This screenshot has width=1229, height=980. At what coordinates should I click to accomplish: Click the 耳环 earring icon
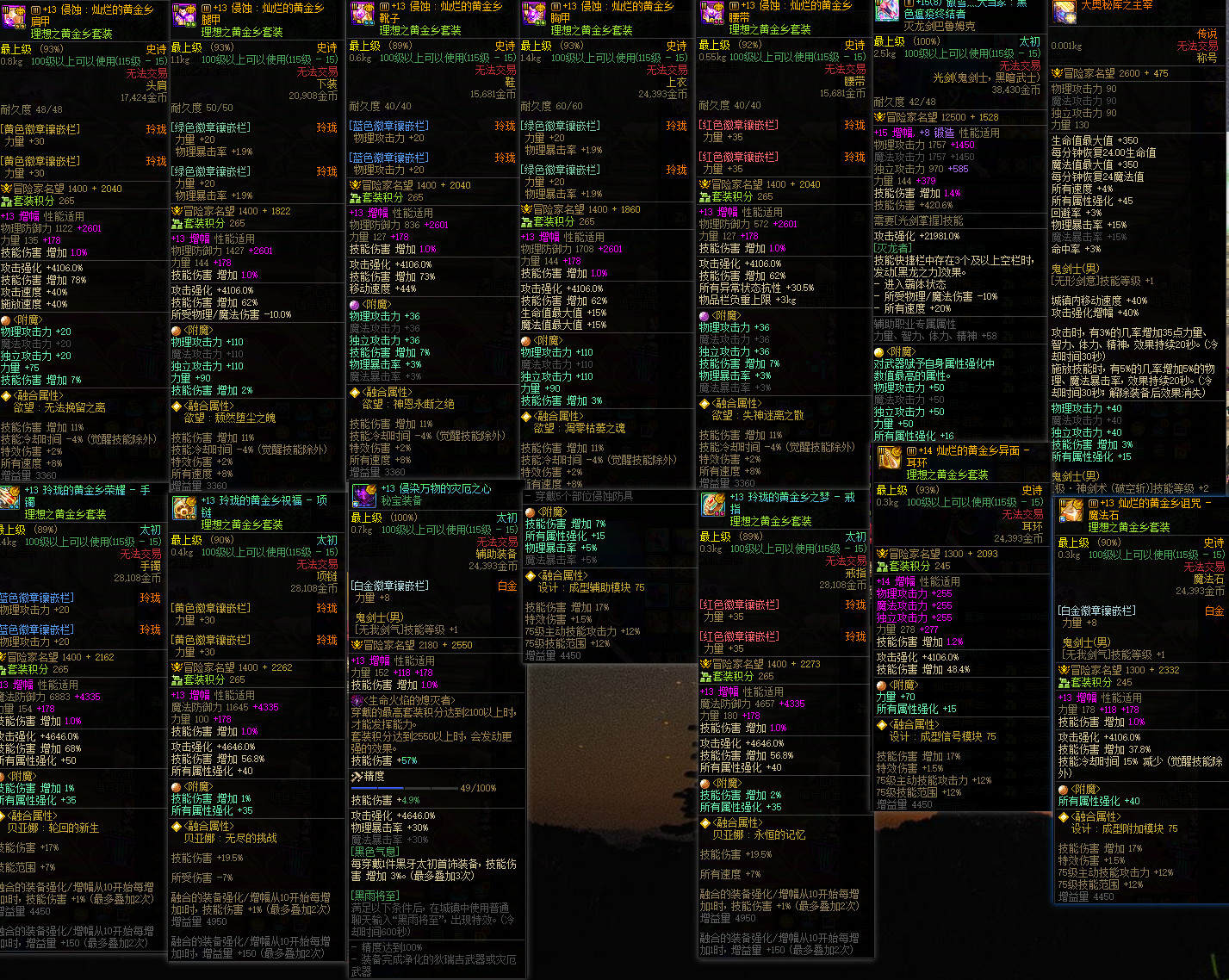pos(890,457)
